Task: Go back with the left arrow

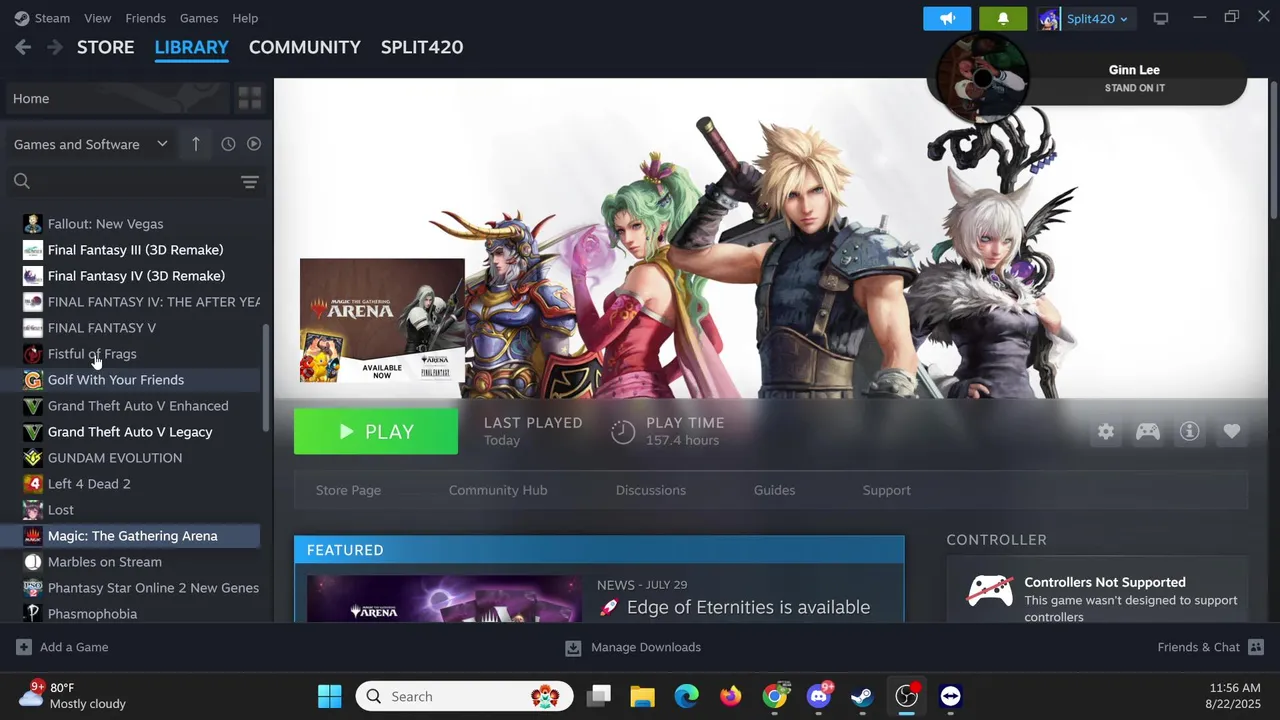Action: 23,47
